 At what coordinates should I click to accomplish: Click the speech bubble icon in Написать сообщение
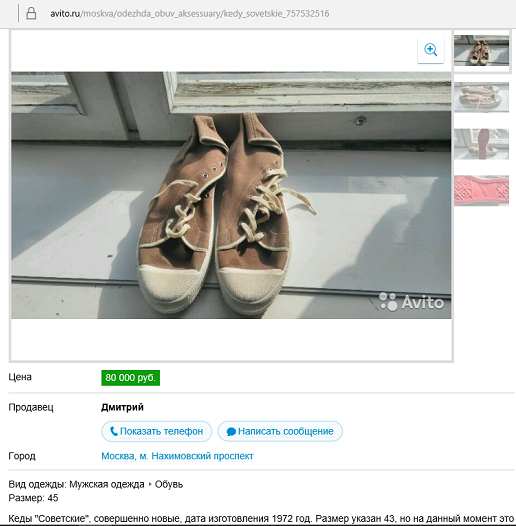pyautogui.click(x=231, y=432)
